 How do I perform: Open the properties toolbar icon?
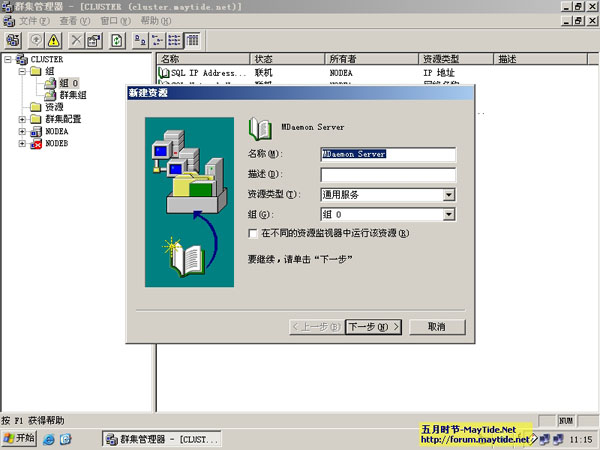[x=94, y=40]
